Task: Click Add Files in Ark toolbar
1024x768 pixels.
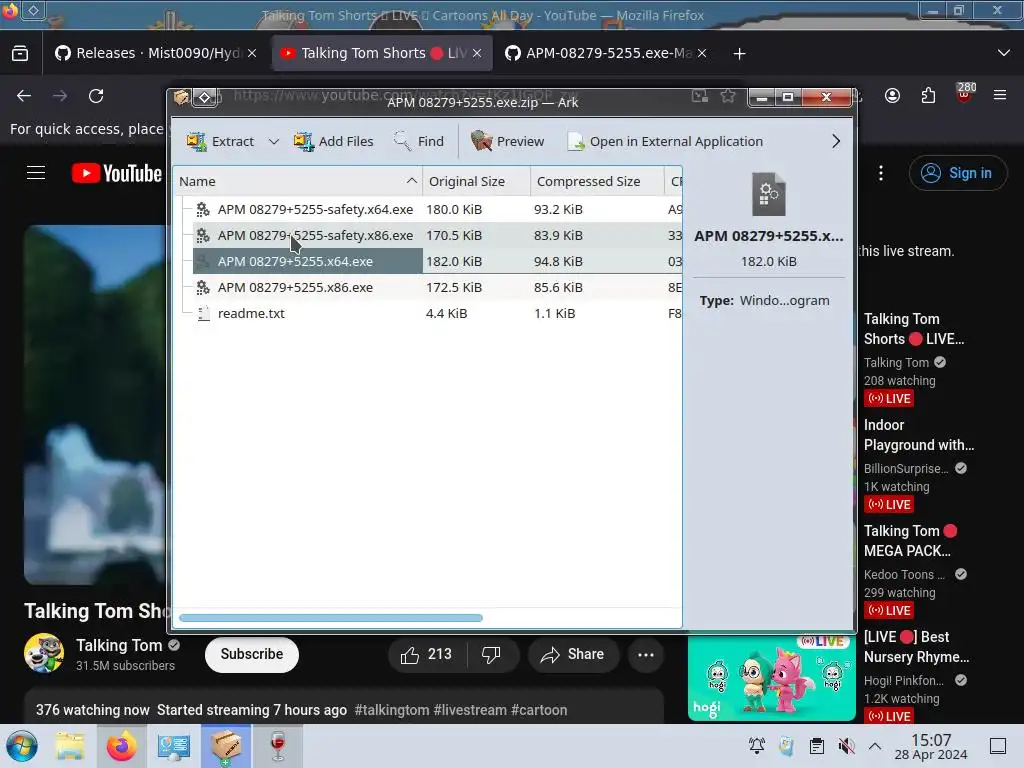Action: coord(333,141)
